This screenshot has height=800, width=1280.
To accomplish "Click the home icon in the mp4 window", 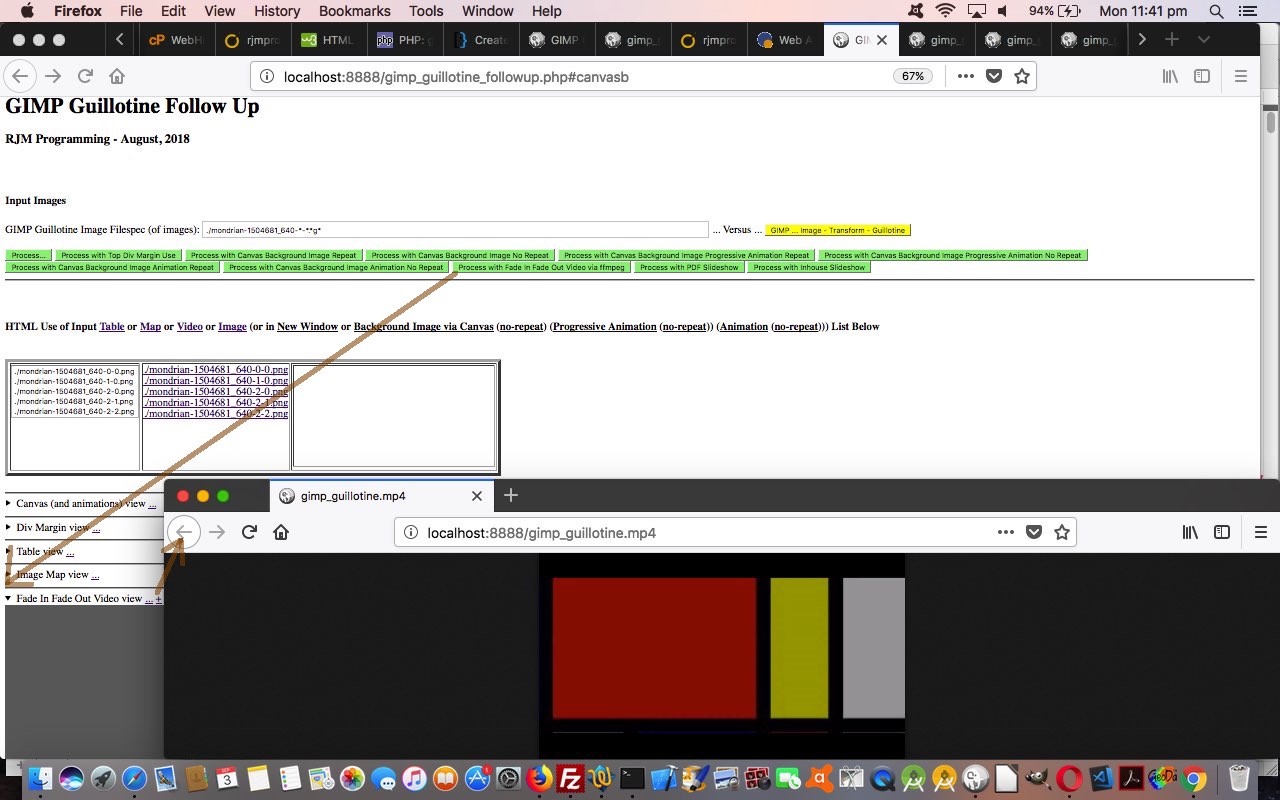I will click(x=281, y=532).
